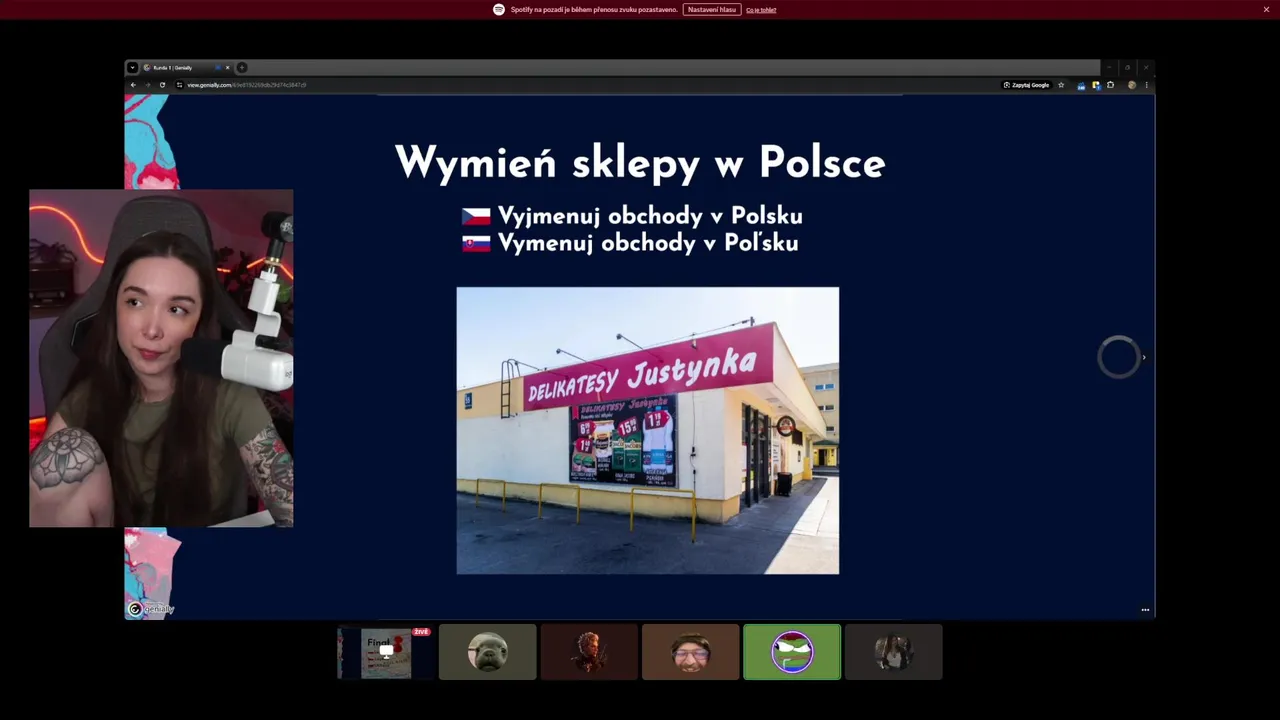Select the dark warrior avatar participant tile
This screenshot has height=720, width=1280.
589,652
